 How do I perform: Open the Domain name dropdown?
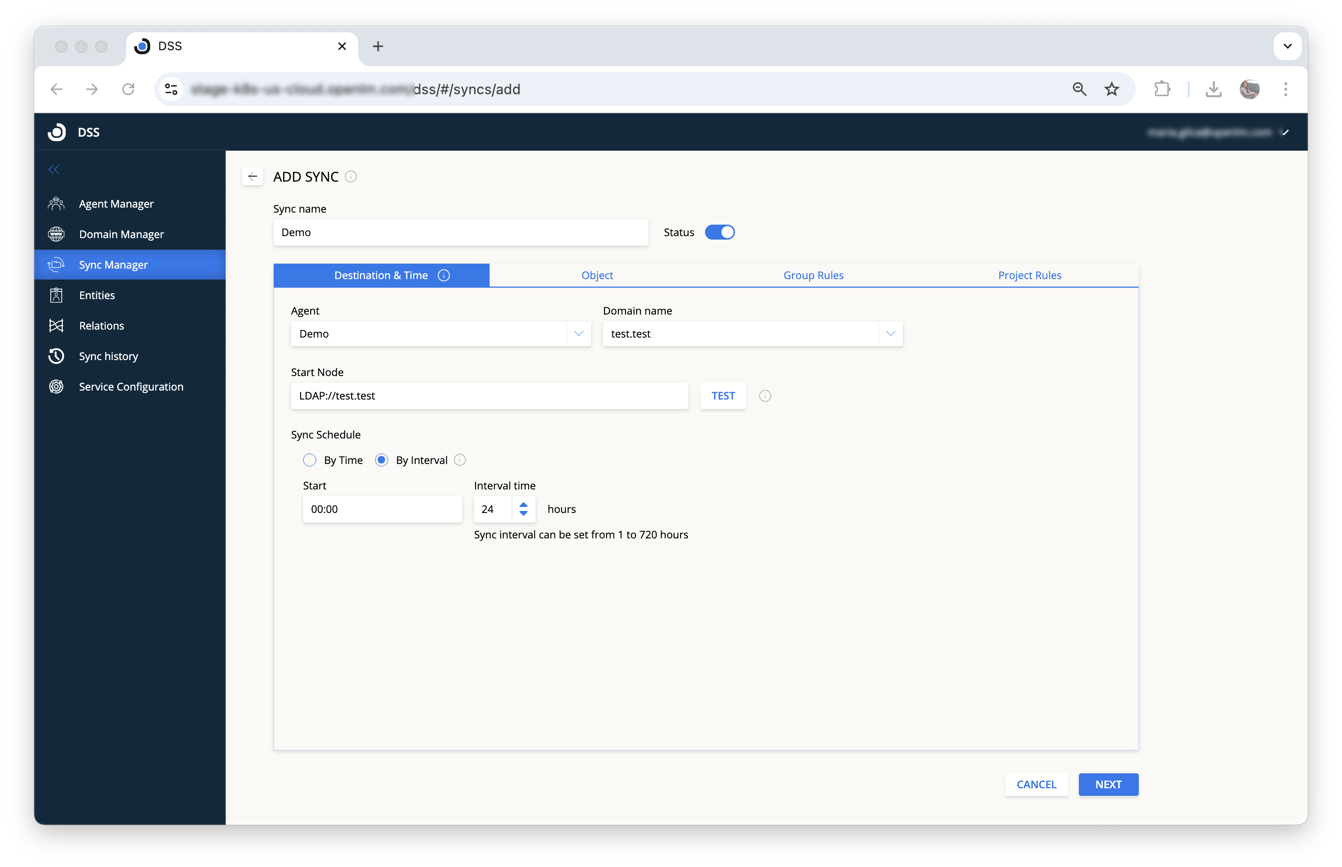click(890, 334)
